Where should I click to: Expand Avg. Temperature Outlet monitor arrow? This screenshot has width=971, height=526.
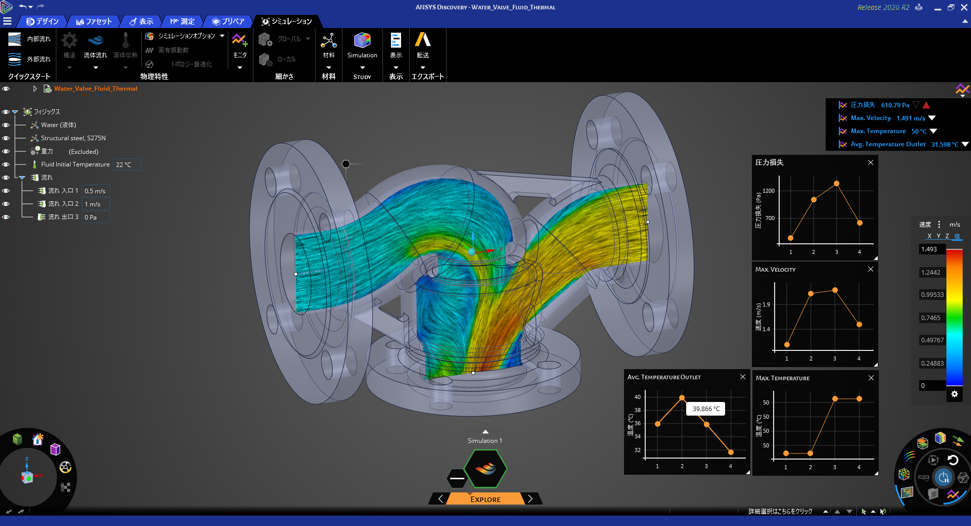(x=965, y=144)
